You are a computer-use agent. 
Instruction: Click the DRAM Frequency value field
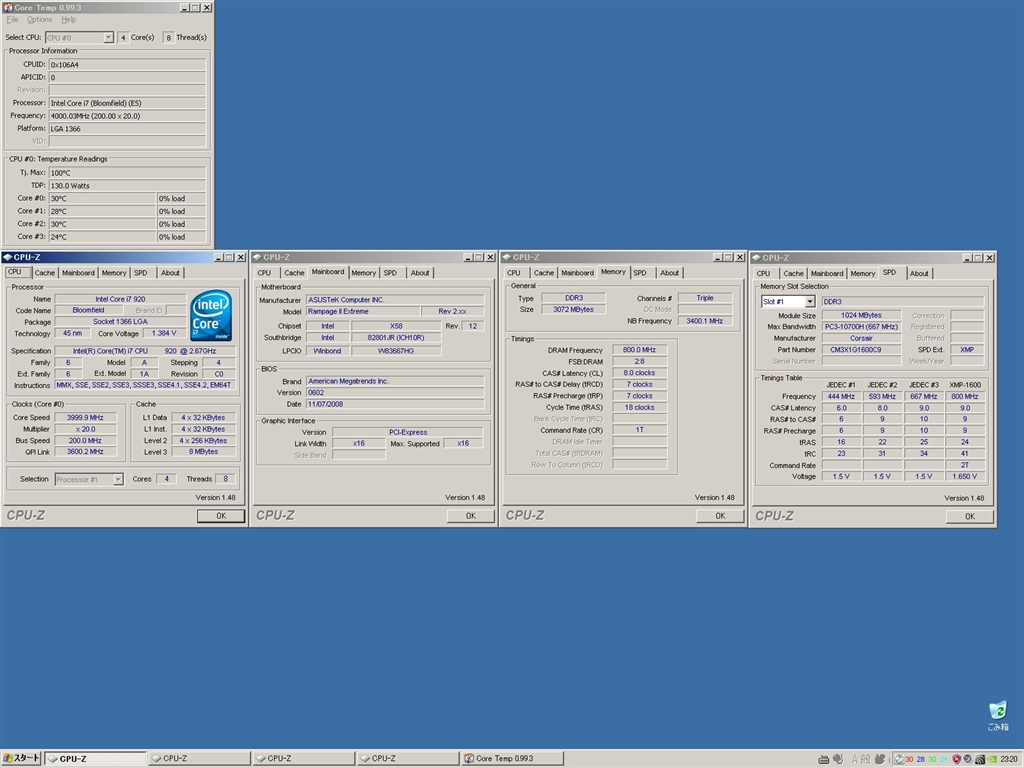[639, 350]
